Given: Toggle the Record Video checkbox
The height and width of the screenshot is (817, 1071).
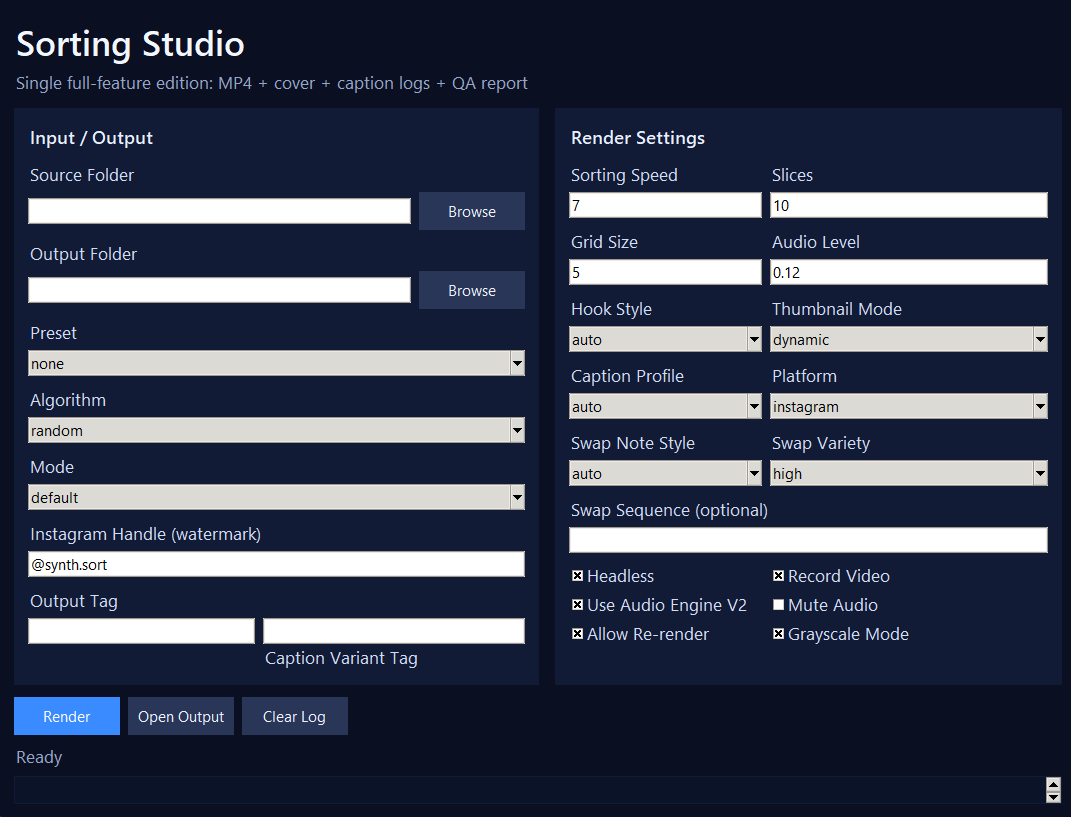Looking at the screenshot, I should 779,576.
